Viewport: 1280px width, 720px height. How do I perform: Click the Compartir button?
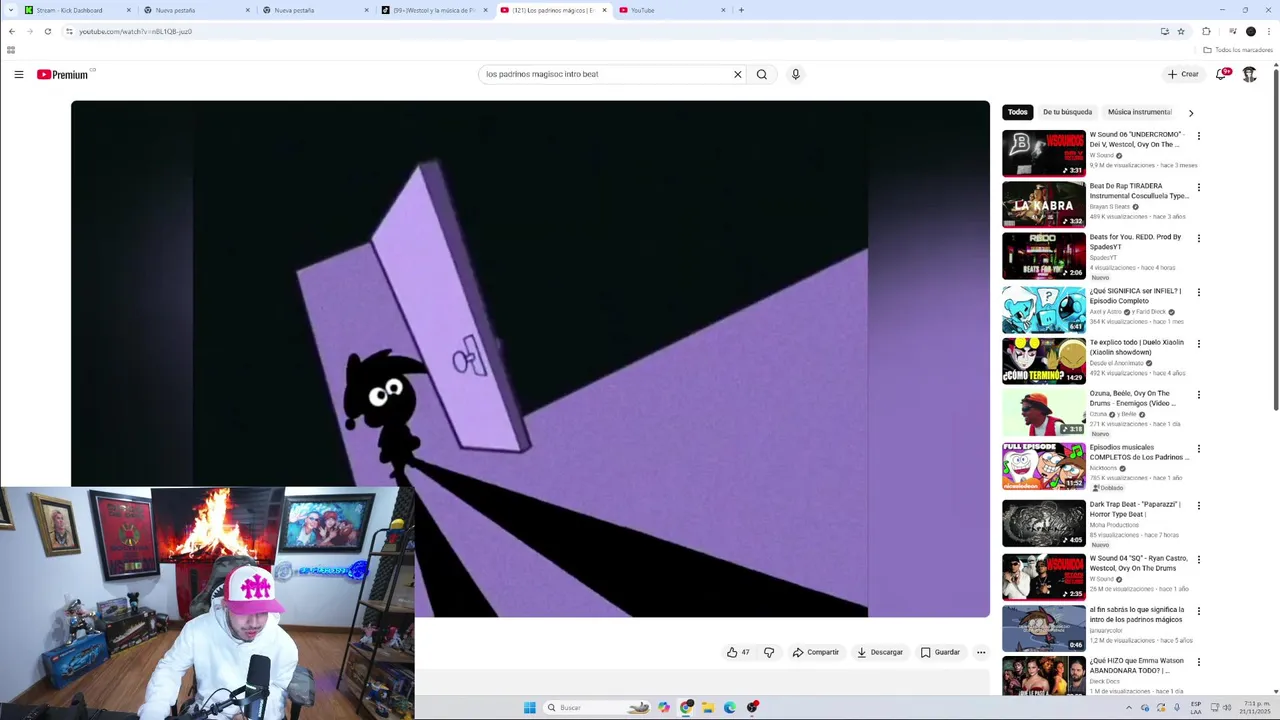[815, 652]
